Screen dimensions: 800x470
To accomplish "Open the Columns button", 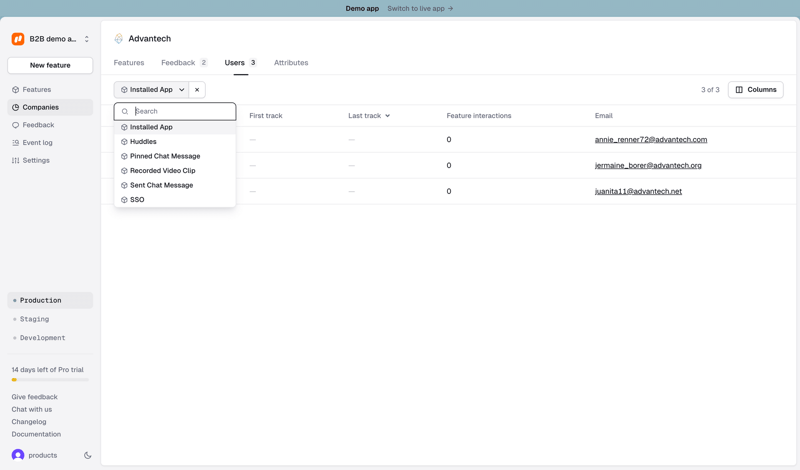I will pyautogui.click(x=756, y=90).
